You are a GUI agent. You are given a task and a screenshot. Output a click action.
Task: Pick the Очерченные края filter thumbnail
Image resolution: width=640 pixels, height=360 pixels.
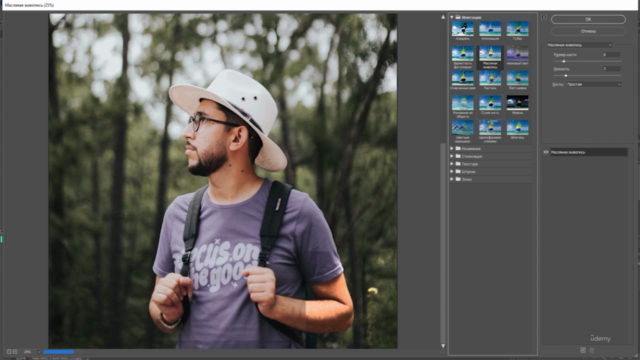click(x=462, y=78)
